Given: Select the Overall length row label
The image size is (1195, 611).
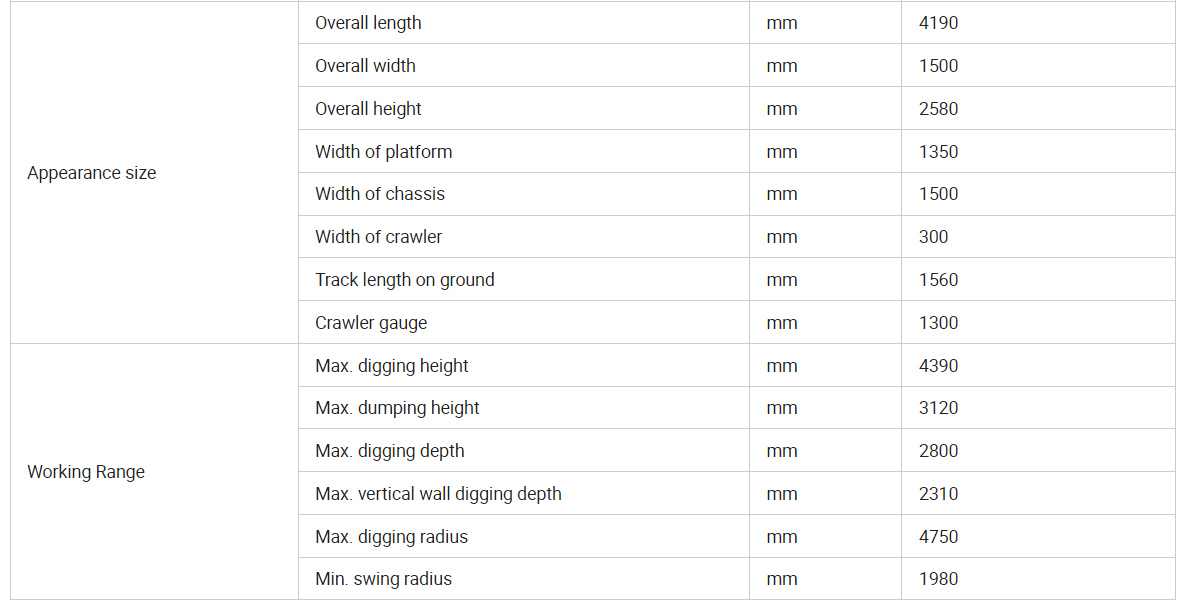Looking at the screenshot, I should [368, 23].
